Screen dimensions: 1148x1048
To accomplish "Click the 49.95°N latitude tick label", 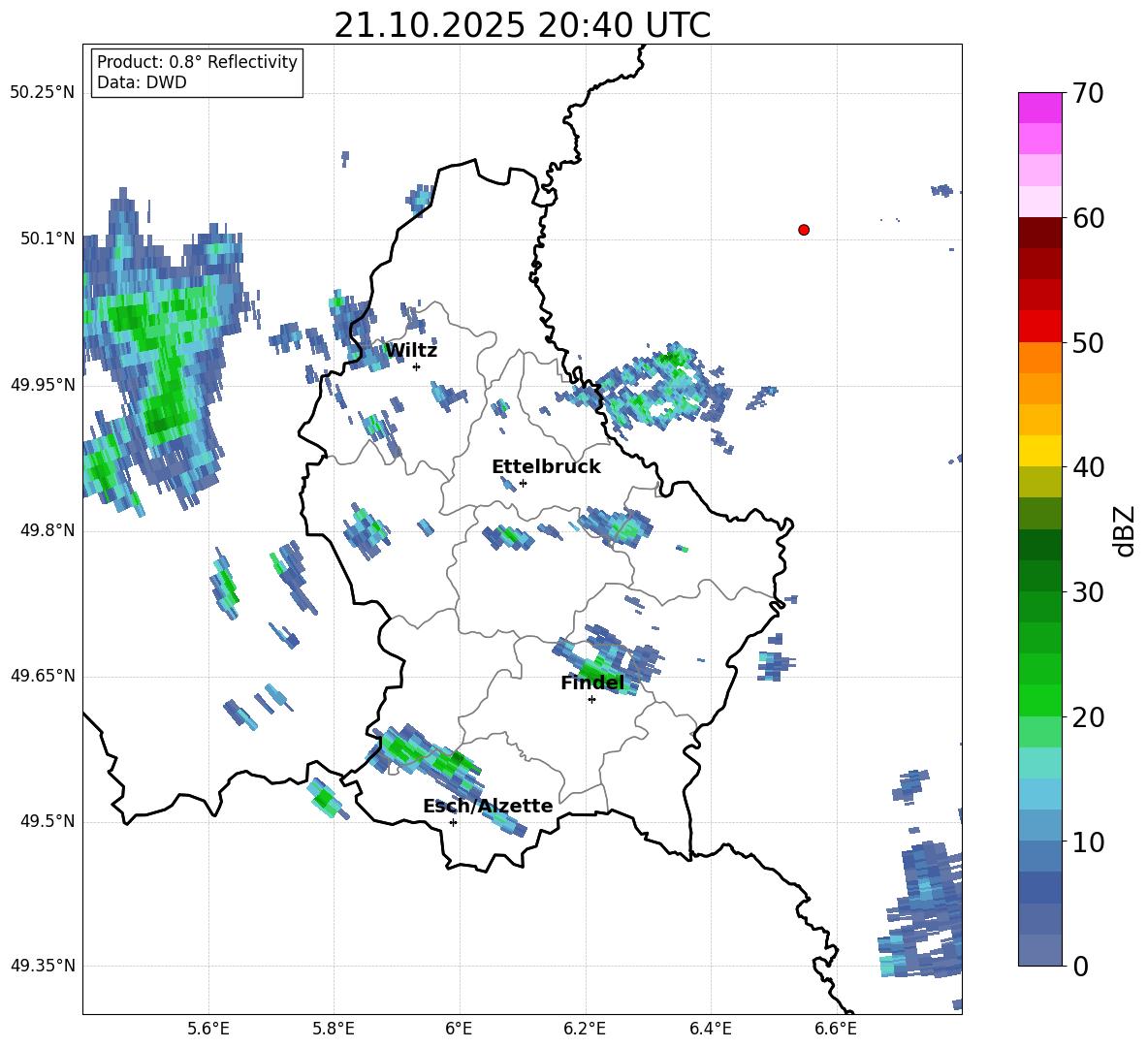I will coord(43,385).
